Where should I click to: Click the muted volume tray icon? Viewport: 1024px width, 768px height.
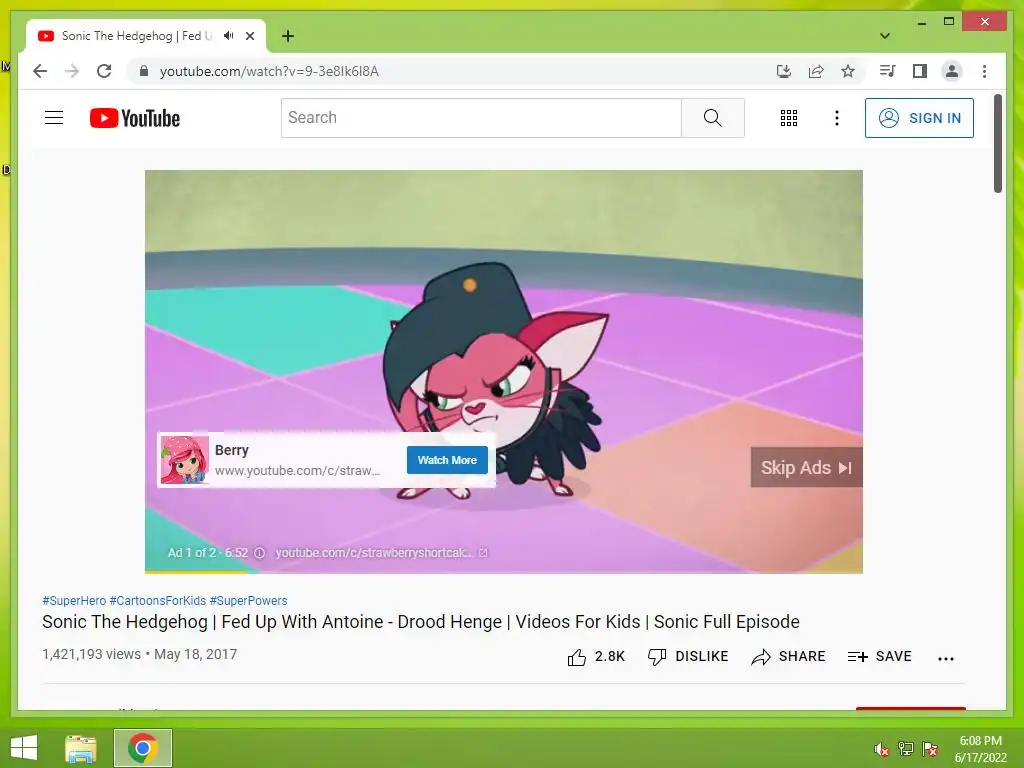882,749
